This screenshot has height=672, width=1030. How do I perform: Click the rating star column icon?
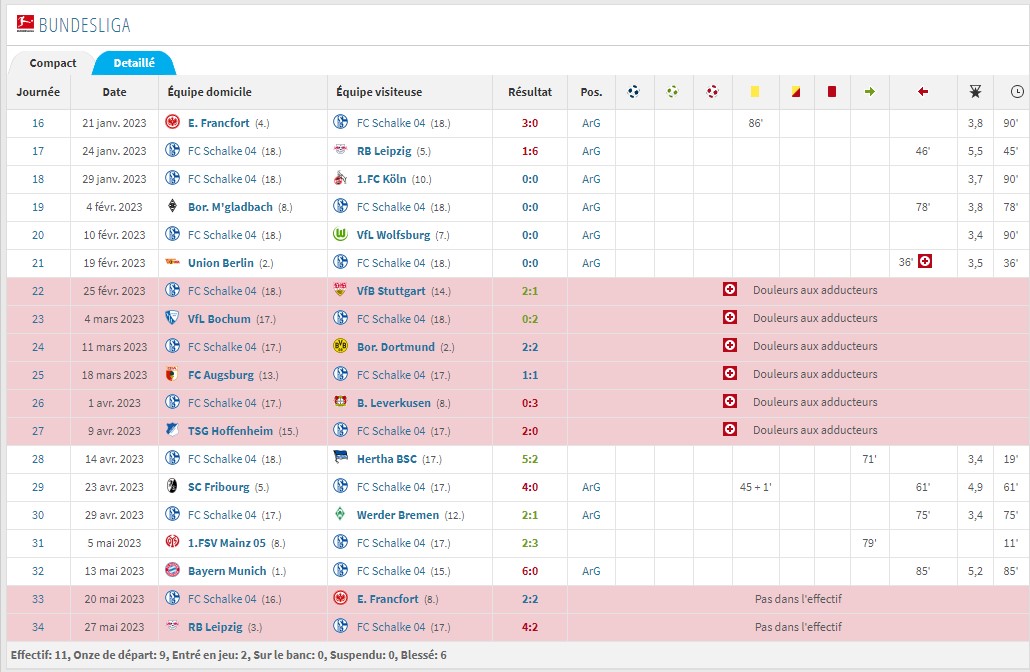coord(975,92)
